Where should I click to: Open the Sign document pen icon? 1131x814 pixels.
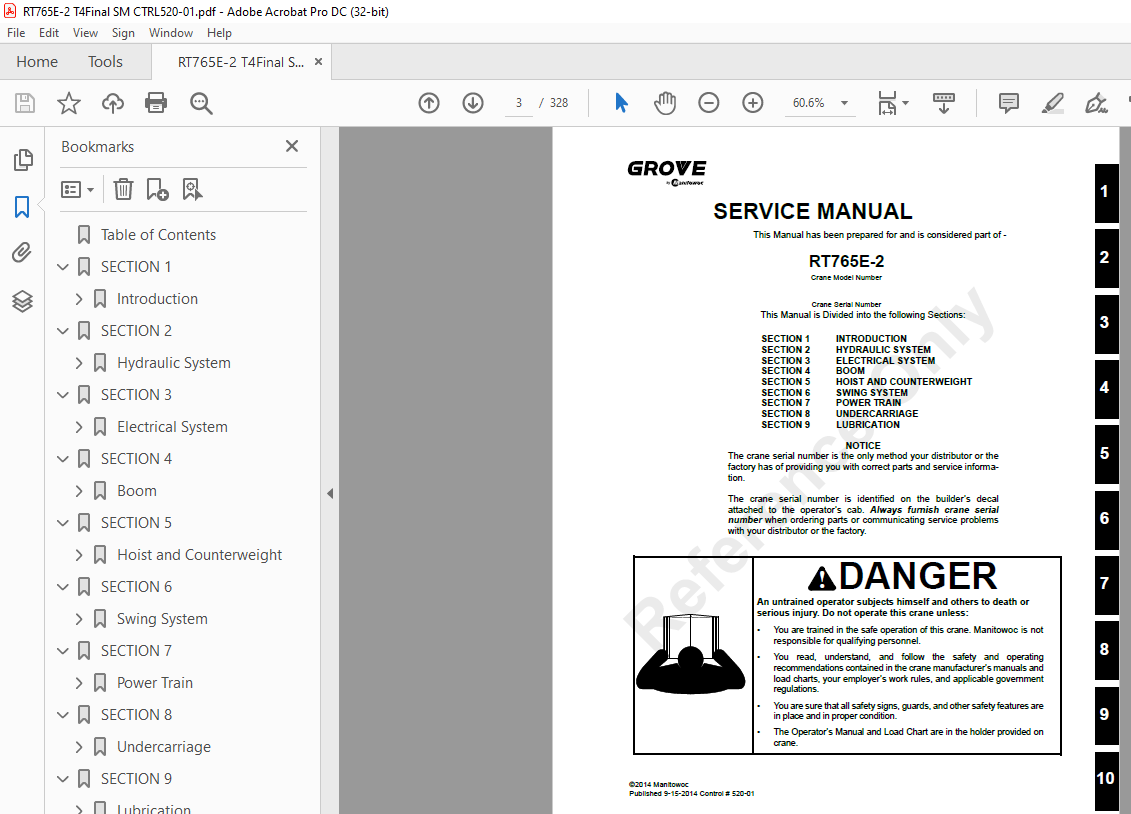click(1096, 103)
